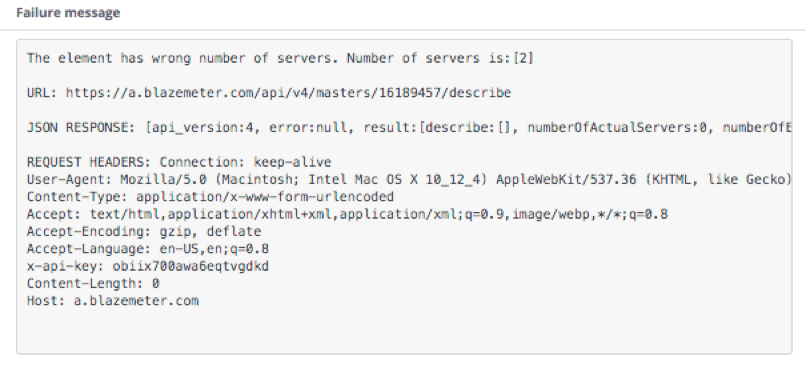Click the x-api-key value

[x=190, y=267]
